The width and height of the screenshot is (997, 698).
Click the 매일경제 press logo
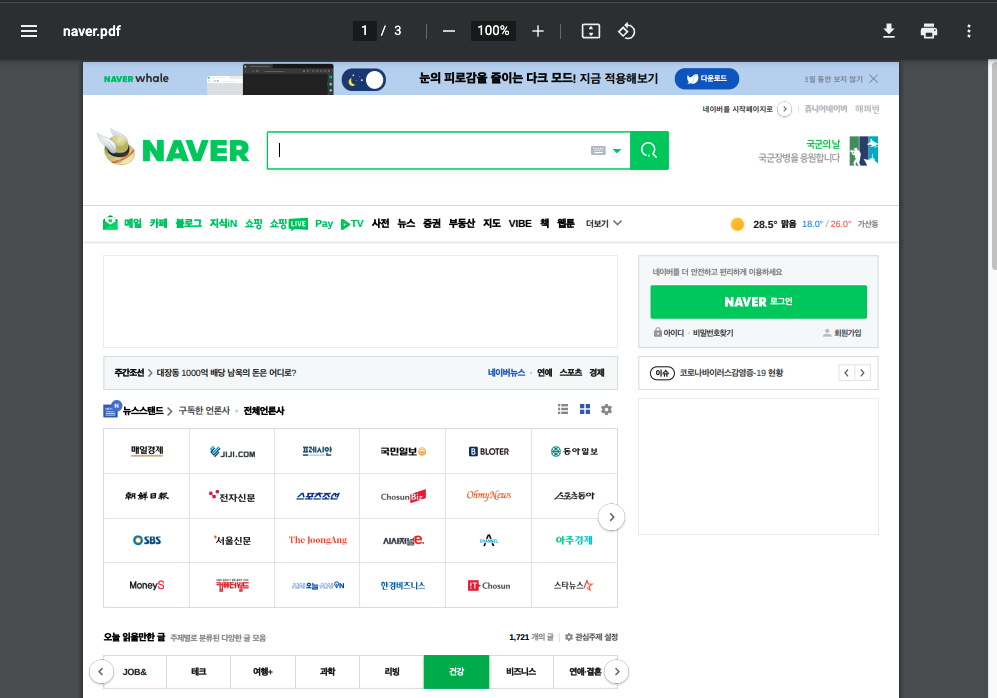click(147, 451)
